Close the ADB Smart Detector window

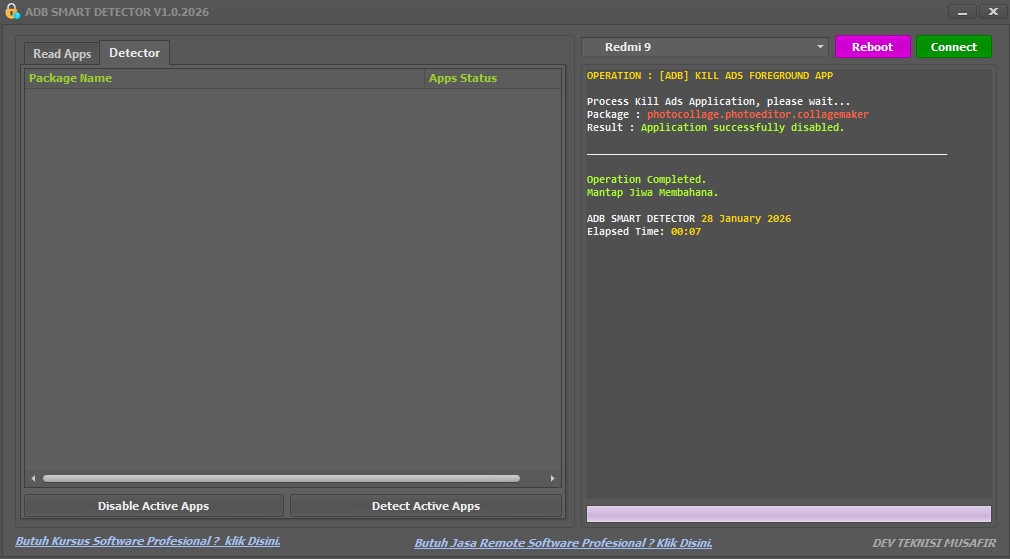pyautogui.click(x=993, y=12)
